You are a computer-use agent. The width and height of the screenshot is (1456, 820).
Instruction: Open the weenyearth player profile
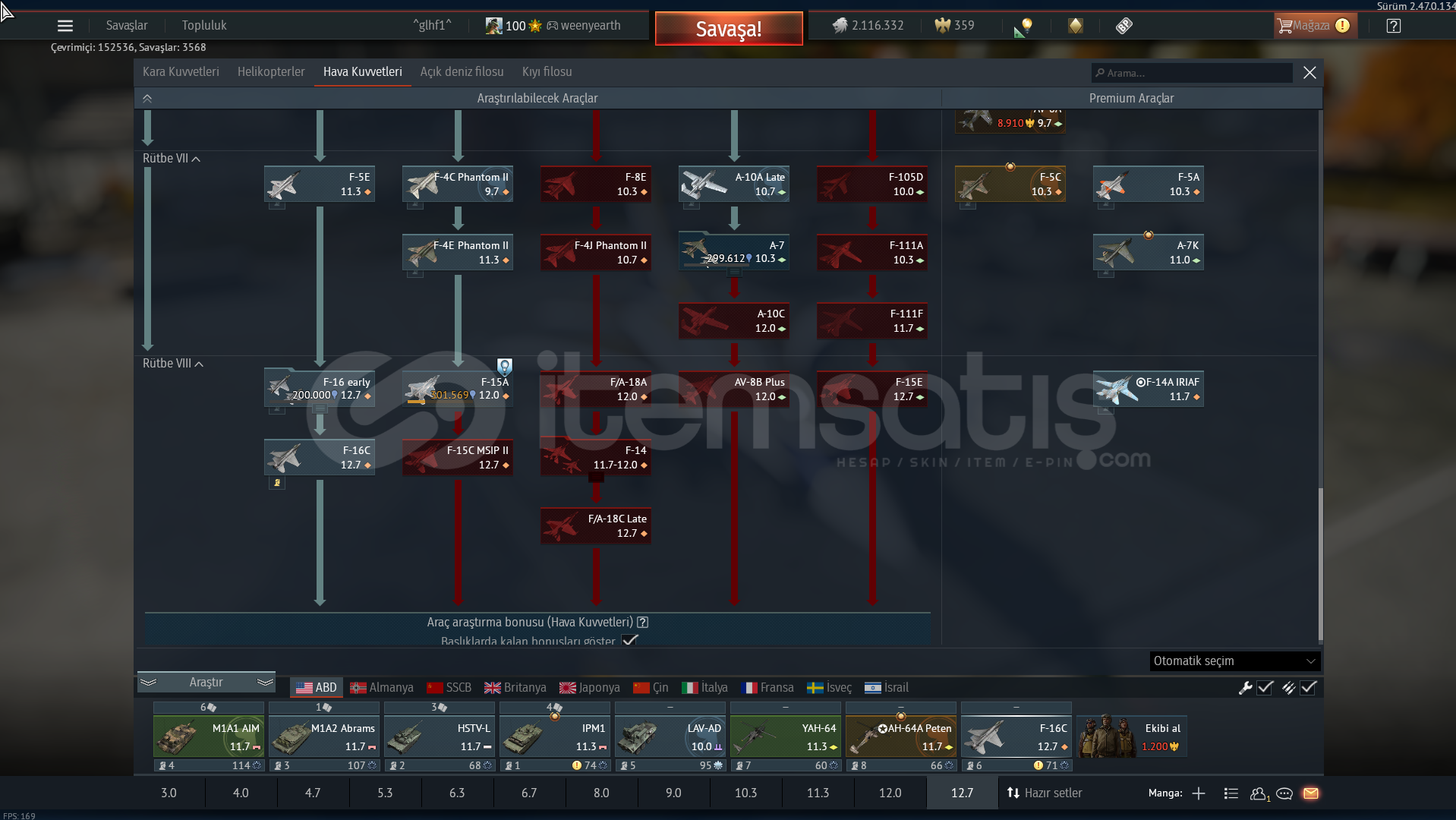(x=583, y=26)
